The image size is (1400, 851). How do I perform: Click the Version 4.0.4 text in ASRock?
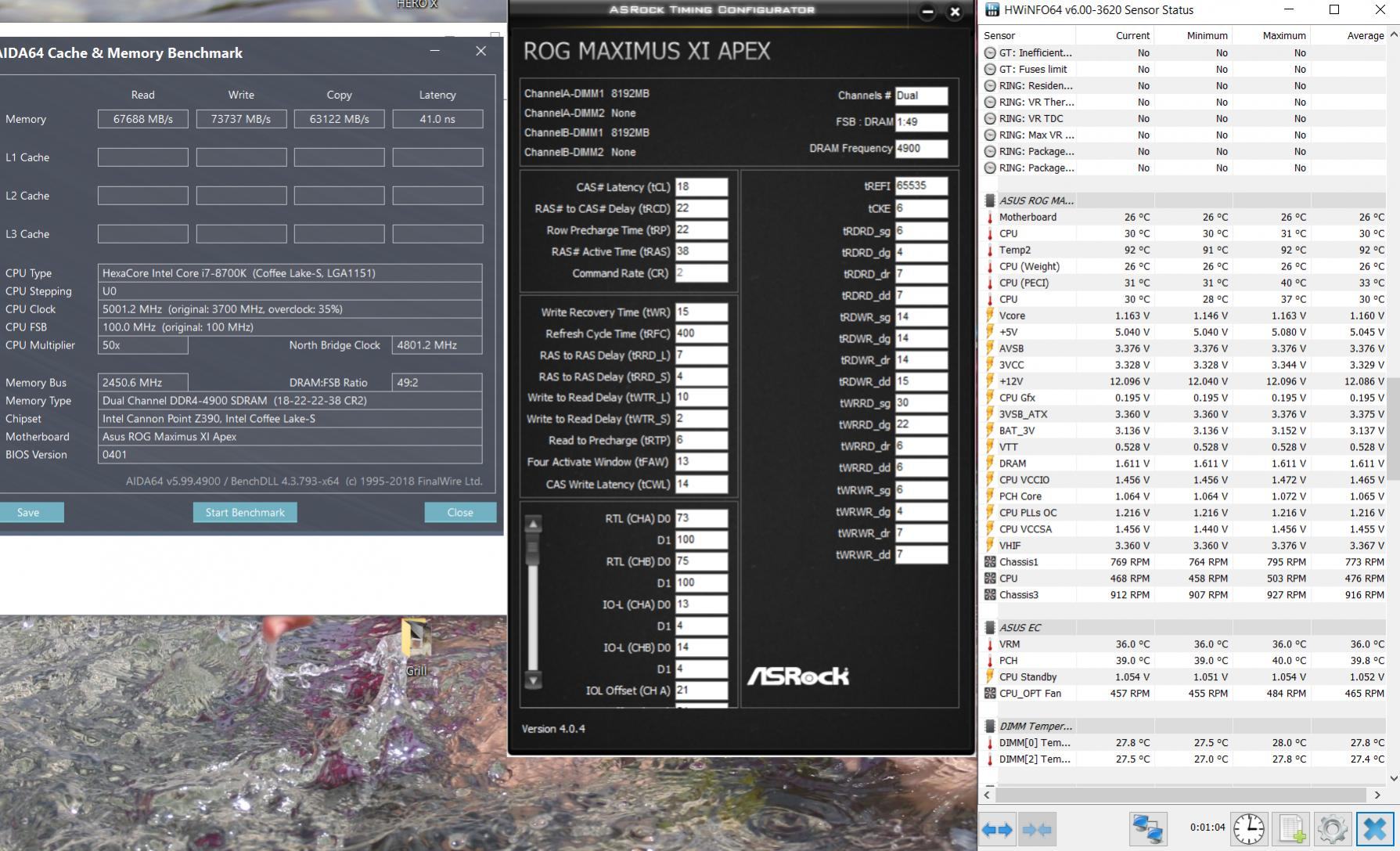pos(553,729)
